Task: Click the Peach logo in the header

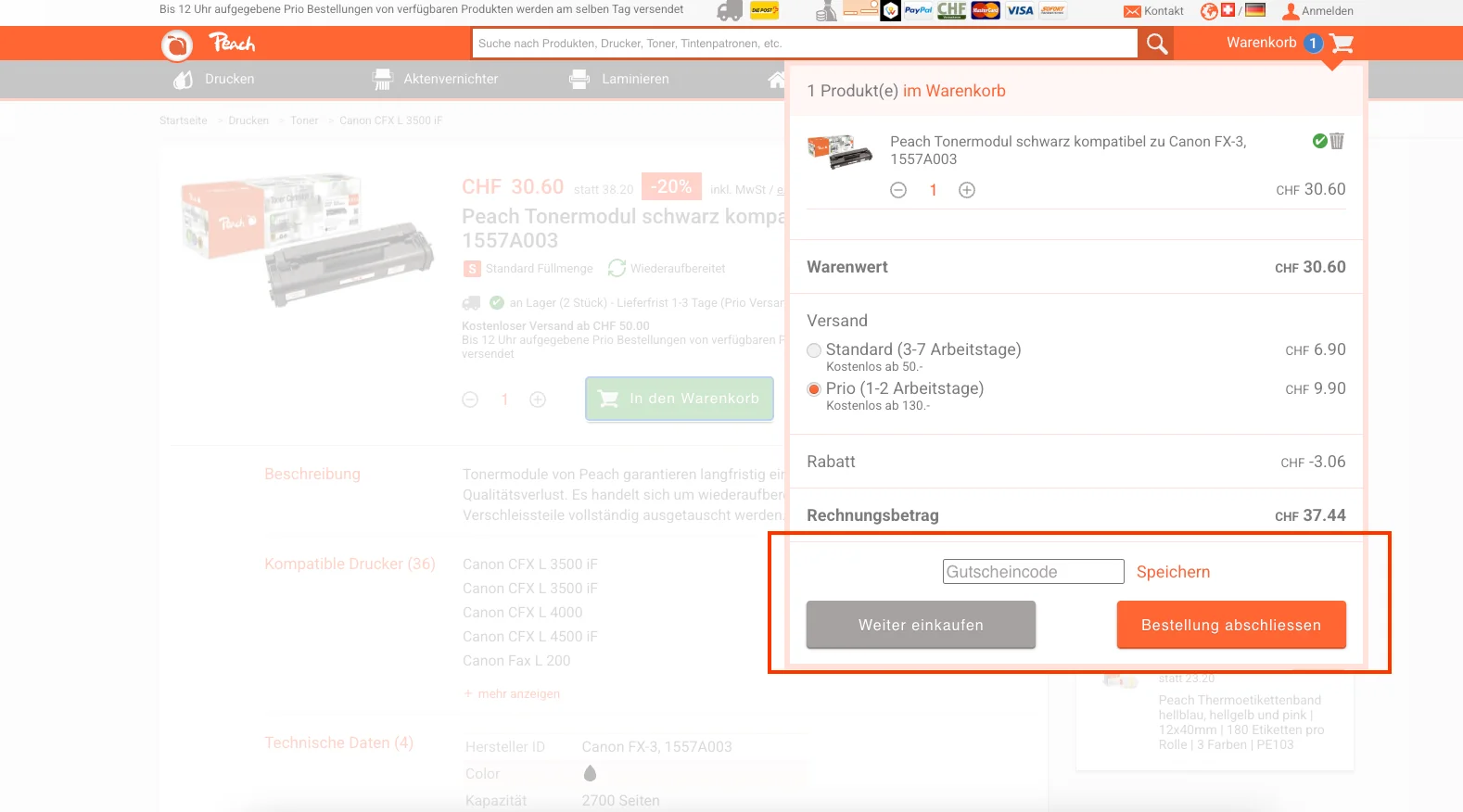Action: [x=209, y=44]
